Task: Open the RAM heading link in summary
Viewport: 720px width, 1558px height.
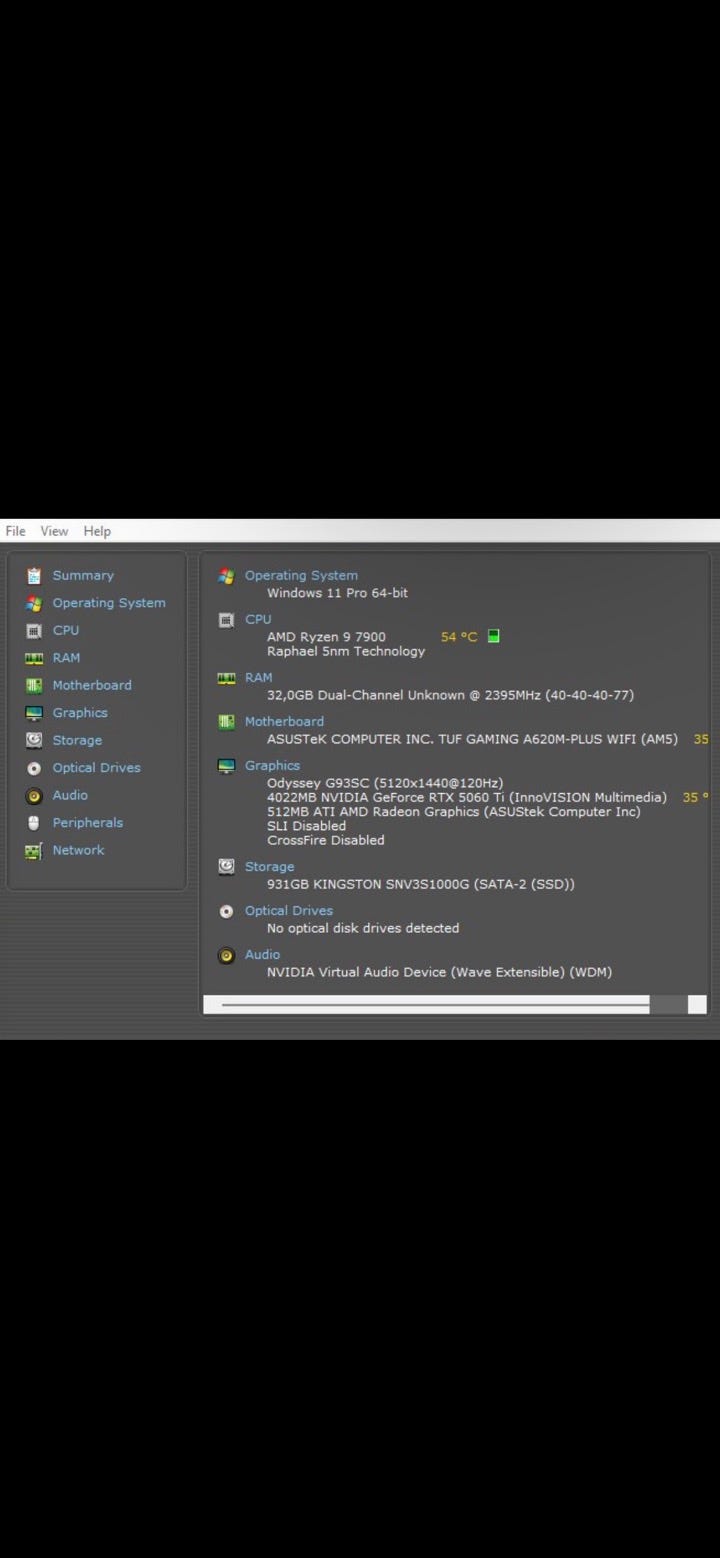Action: (x=259, y=678)
